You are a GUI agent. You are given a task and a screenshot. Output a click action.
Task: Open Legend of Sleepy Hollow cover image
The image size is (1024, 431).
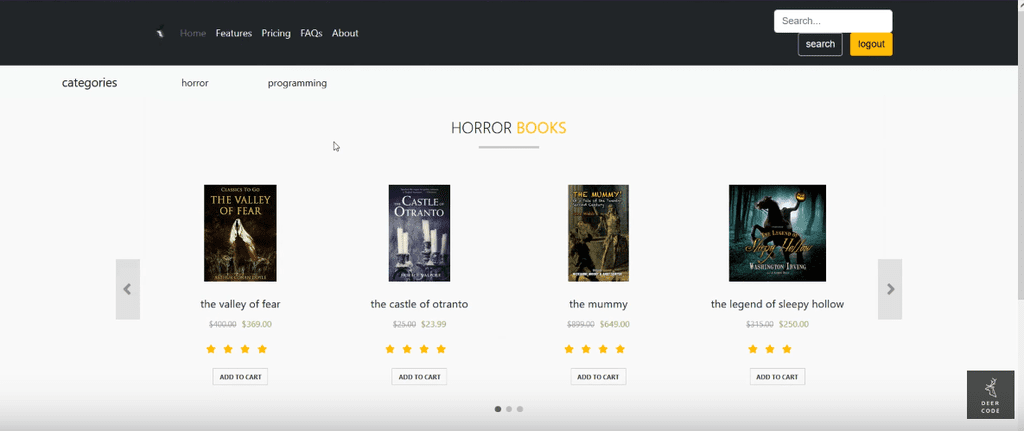coord(777,233)
